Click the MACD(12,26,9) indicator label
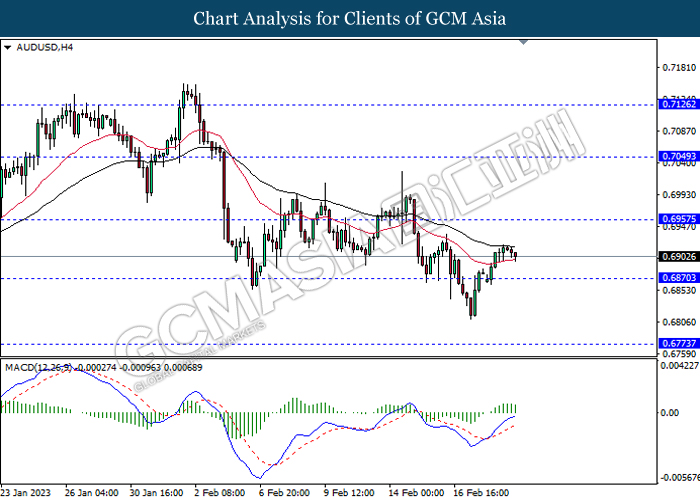700x500 pixels. (x=104, y=367)
